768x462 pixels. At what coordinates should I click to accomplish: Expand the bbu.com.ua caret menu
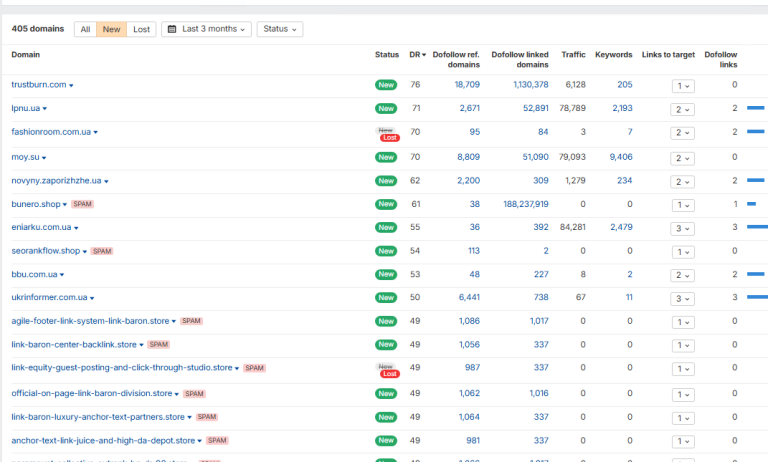point(62,275)
